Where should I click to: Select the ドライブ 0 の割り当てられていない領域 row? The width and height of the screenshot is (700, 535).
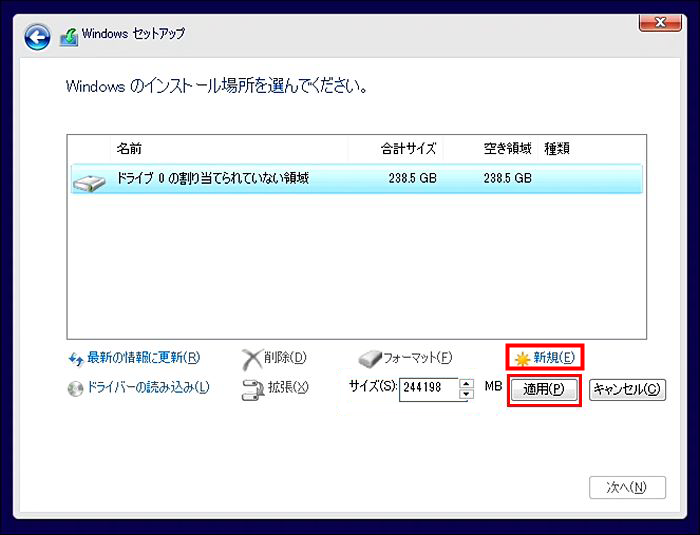click(357, 179)
